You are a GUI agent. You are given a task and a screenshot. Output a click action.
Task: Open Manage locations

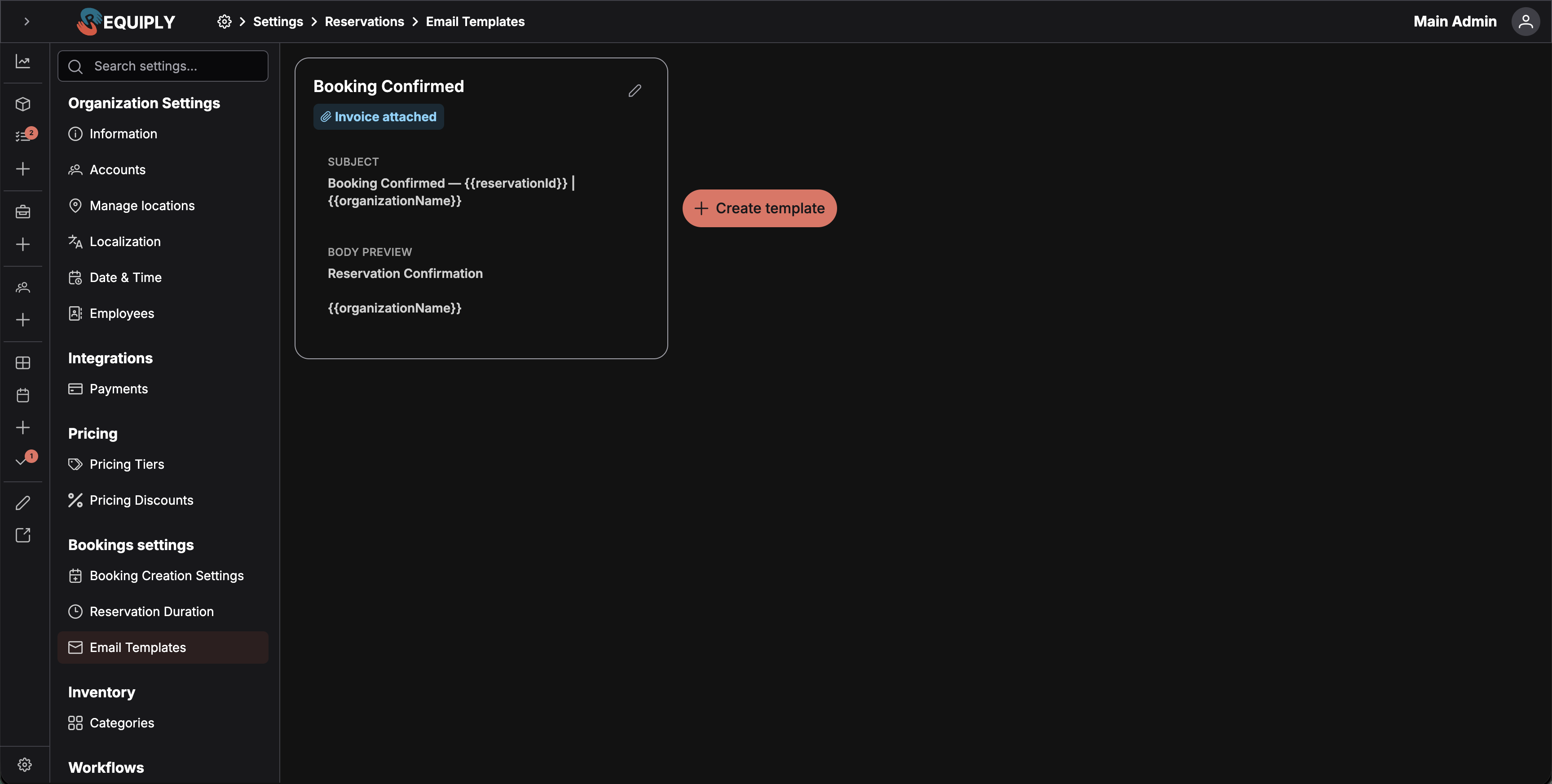tap(163, 206)
